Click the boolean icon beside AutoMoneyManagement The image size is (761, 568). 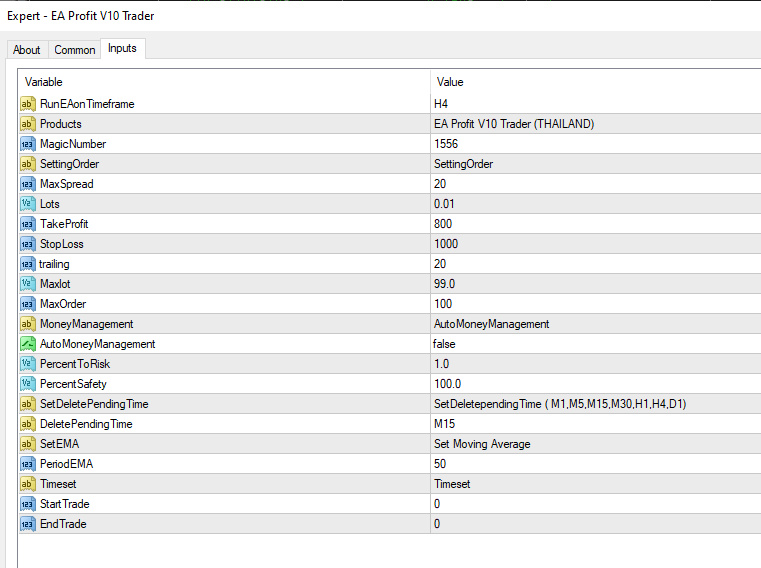click(x=28, y=344)
